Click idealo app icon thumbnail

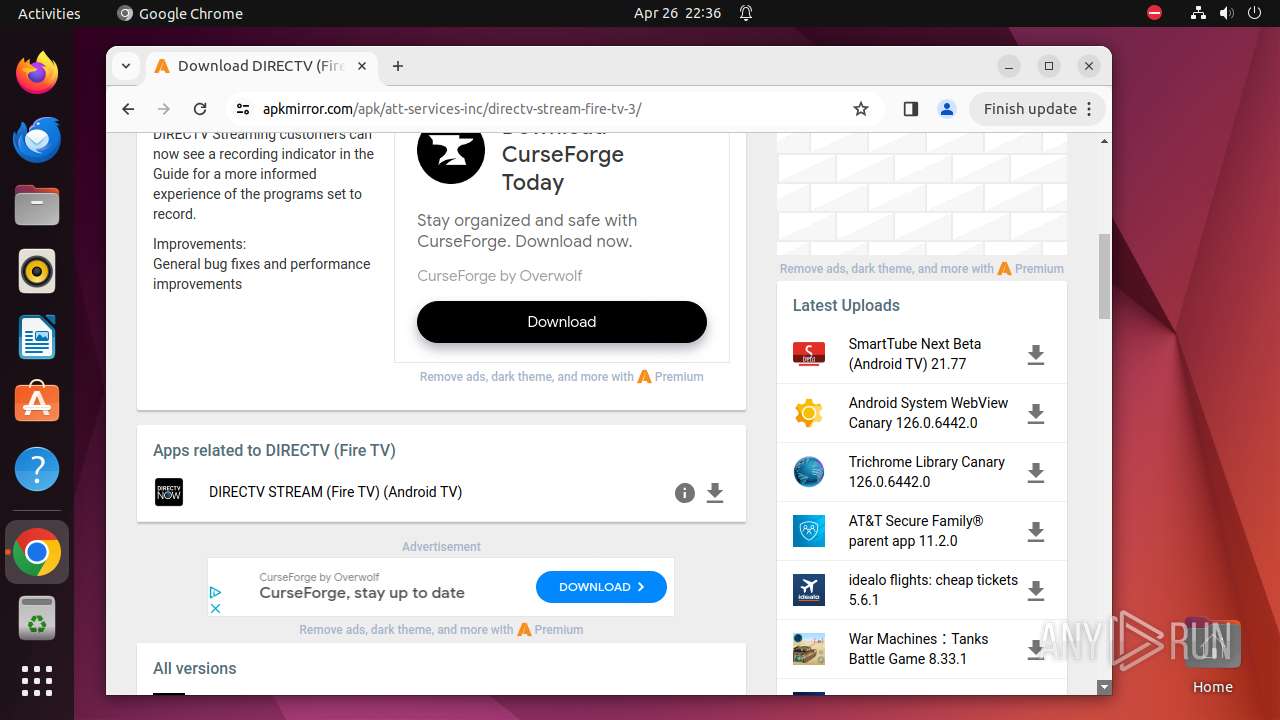point(809,590)
